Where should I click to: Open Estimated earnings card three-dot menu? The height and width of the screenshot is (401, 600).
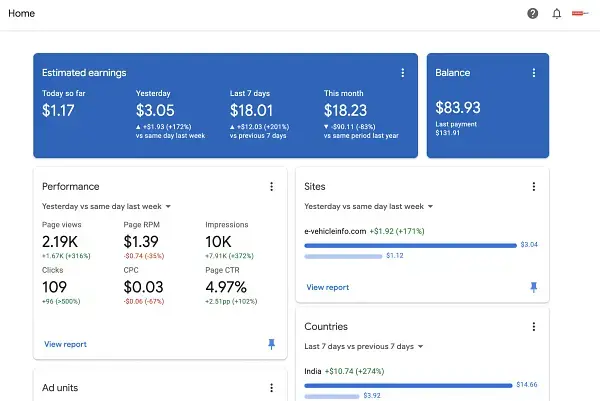pos(402,73)
